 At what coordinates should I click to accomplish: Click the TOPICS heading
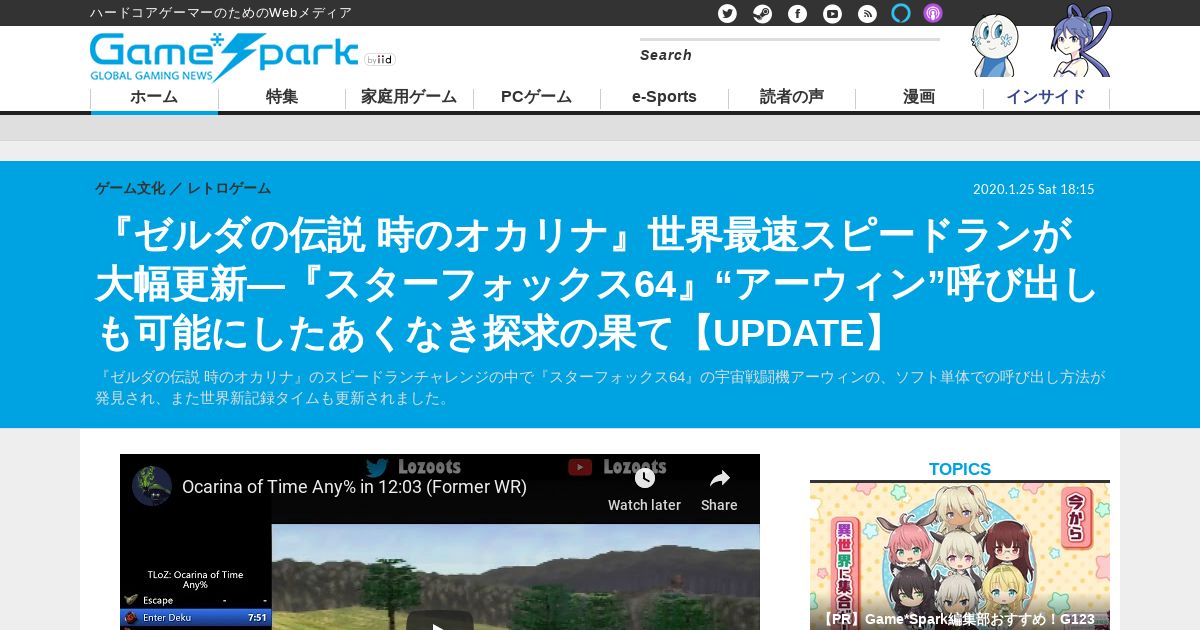(960, 469)
